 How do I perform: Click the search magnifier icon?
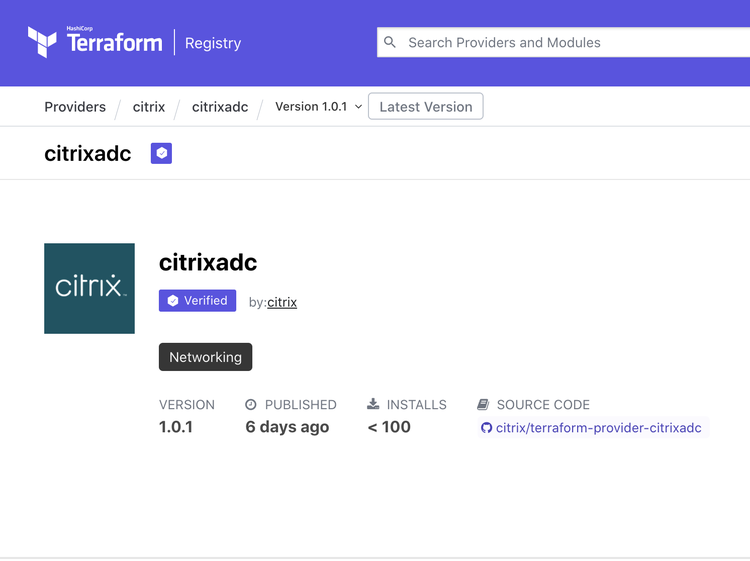pyautogui.click(x=390, y=42)
